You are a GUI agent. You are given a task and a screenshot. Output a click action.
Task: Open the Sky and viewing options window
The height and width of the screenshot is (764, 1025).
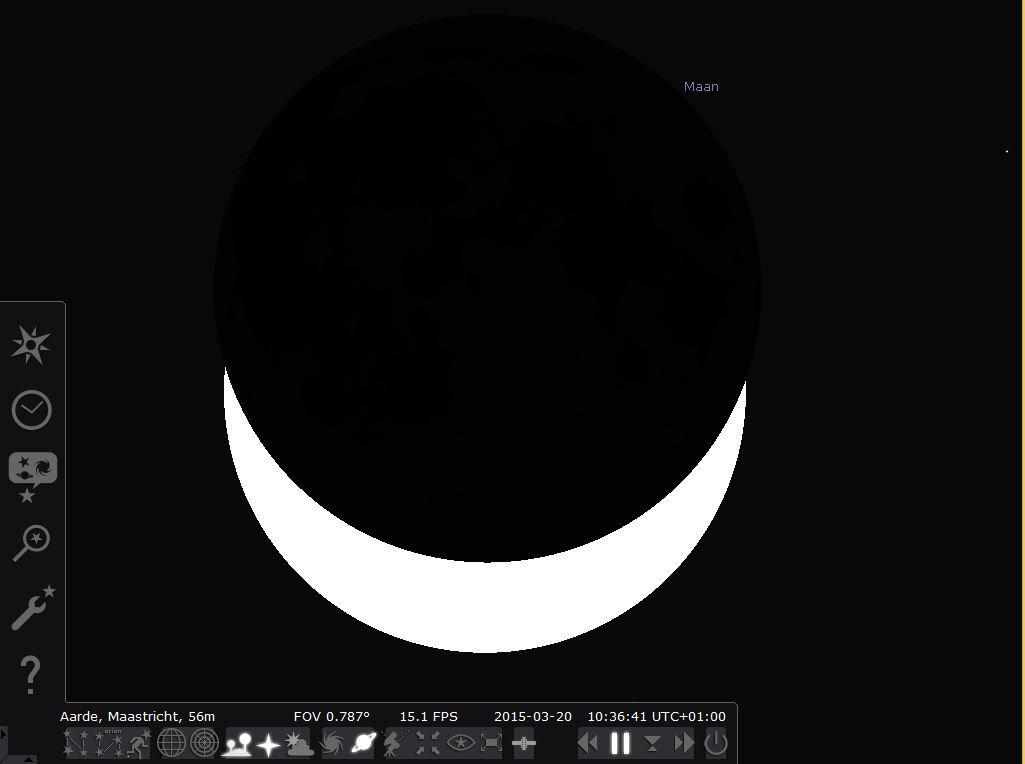tap(33, 477)
